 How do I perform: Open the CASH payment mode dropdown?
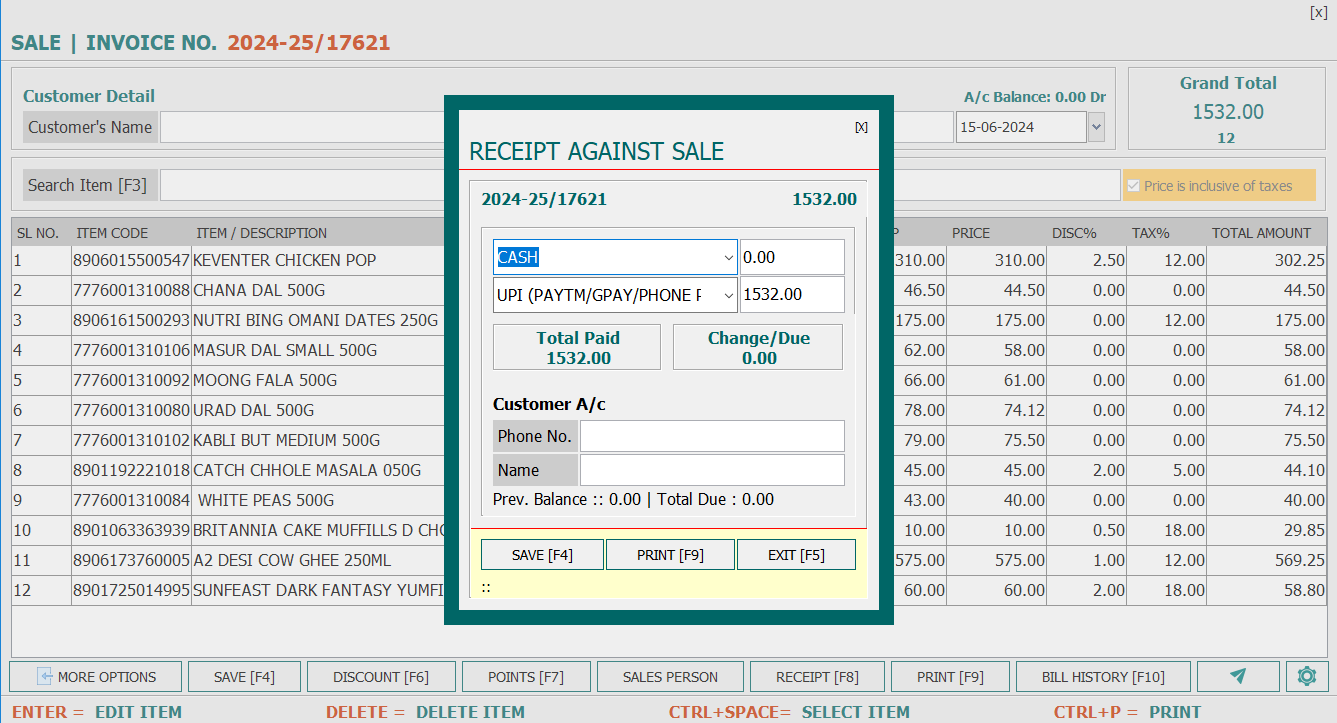727,257
